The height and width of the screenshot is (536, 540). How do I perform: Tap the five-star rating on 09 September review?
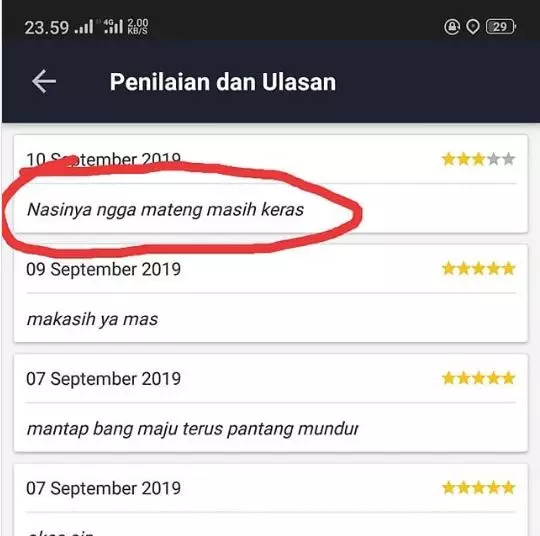[x=478, y=269]
